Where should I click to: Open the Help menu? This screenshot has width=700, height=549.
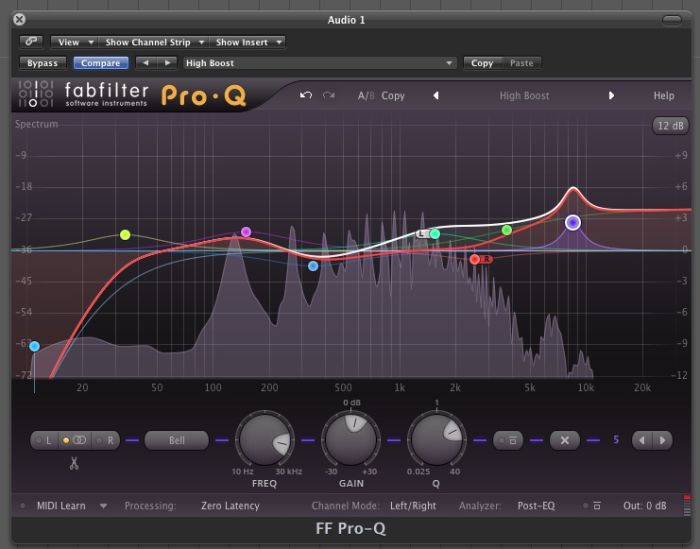pyautogui.click(x=663, y=96)
